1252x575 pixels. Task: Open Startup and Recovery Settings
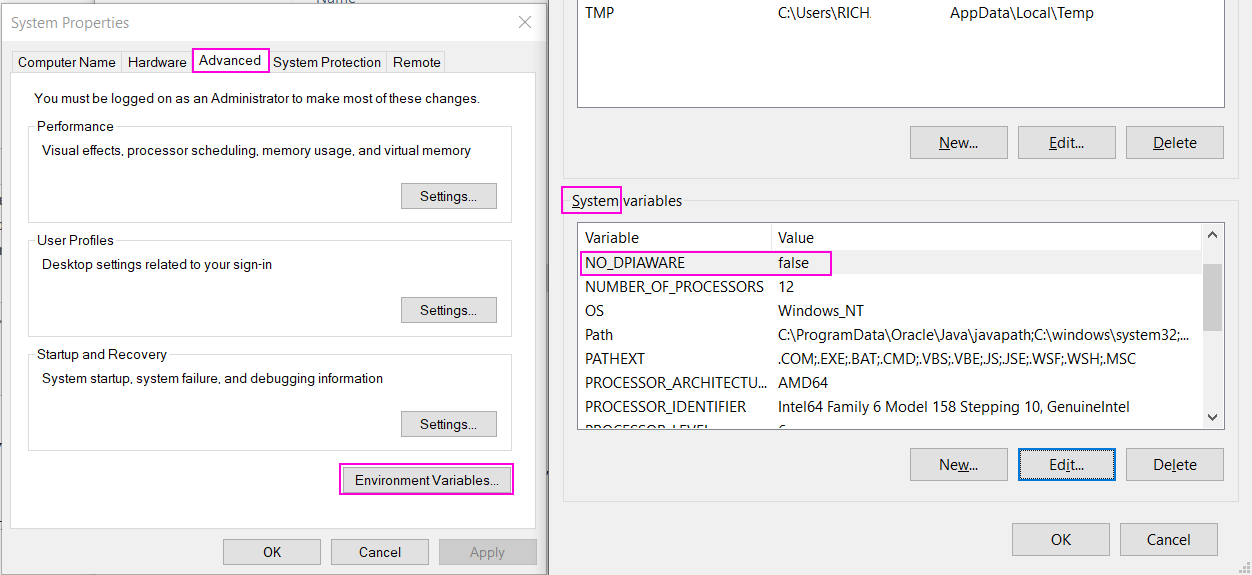point(448,424)
